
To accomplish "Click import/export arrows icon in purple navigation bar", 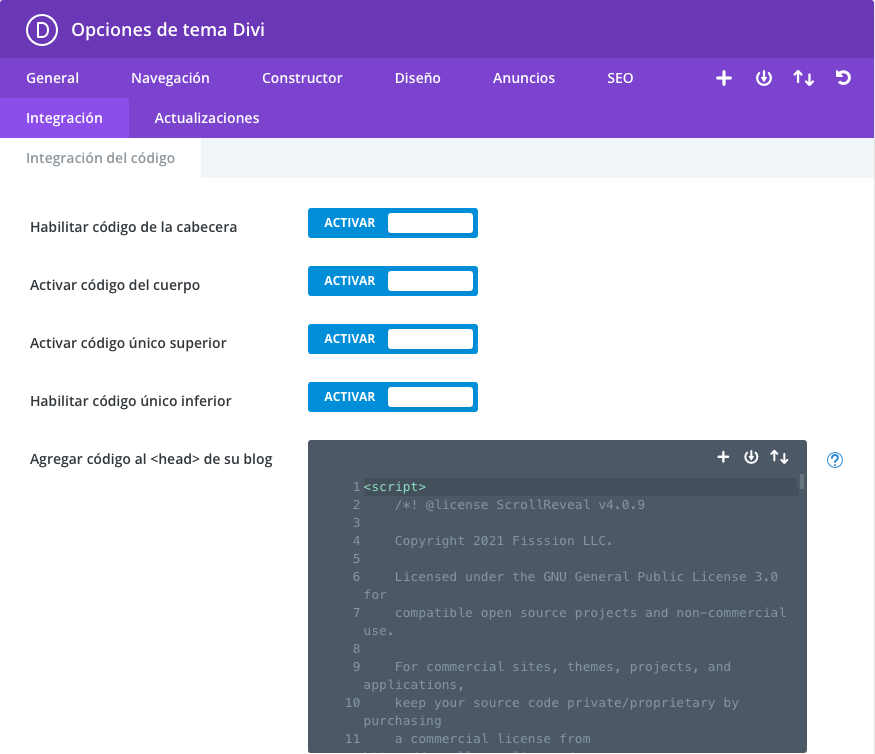I will point(803,78).
